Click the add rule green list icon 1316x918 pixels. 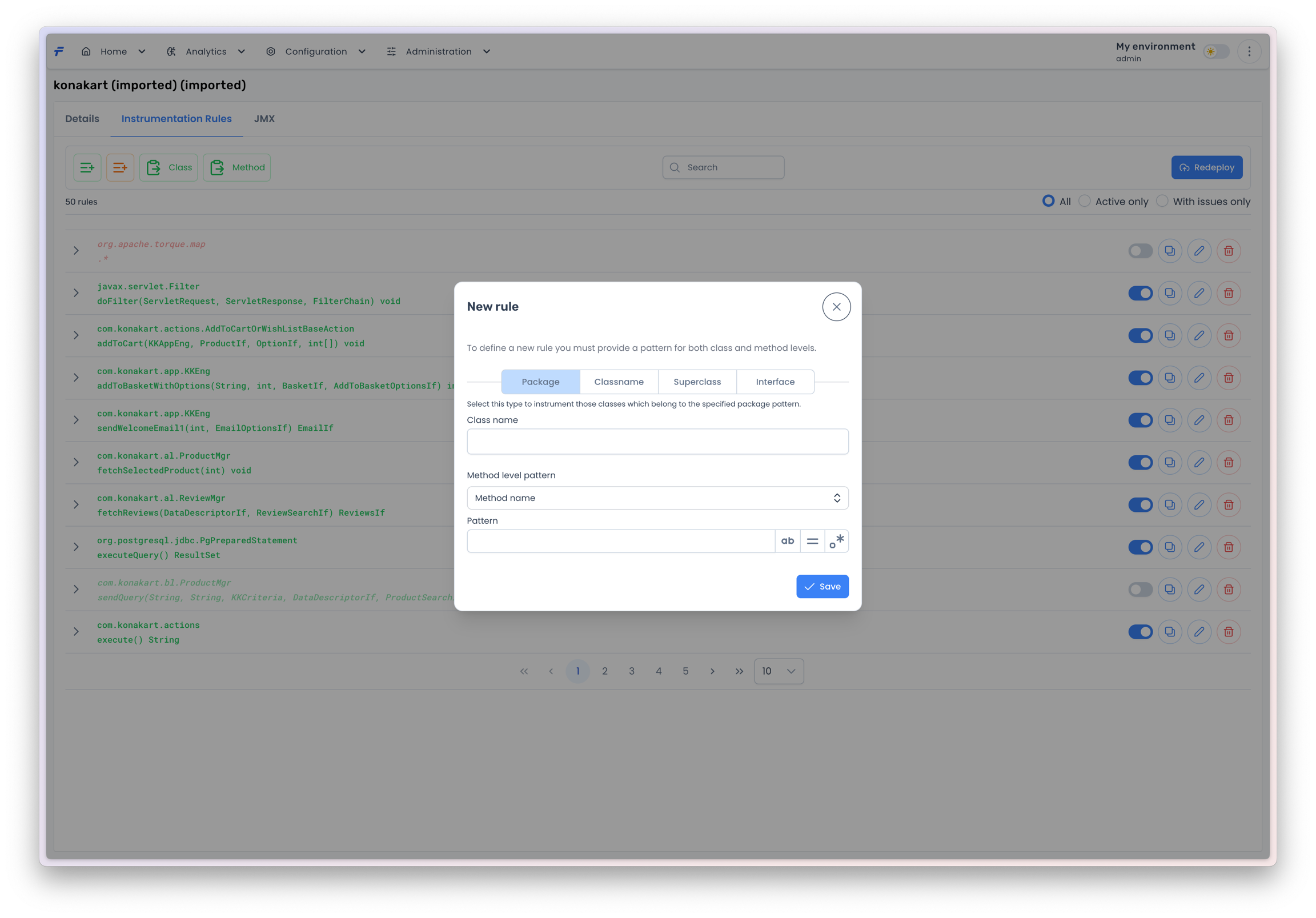point(87,167)
